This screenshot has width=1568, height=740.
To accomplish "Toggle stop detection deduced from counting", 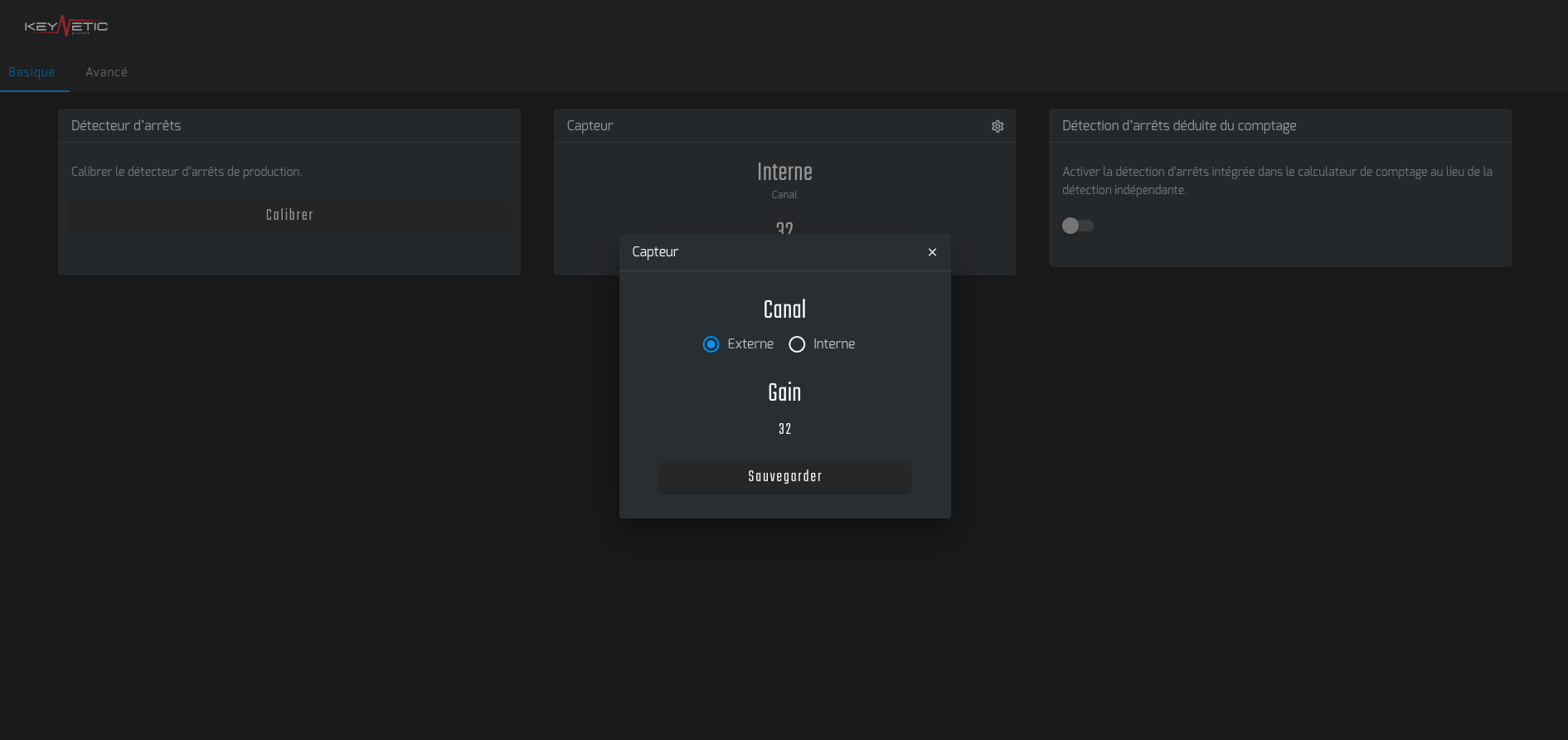I will point(1078,226).
